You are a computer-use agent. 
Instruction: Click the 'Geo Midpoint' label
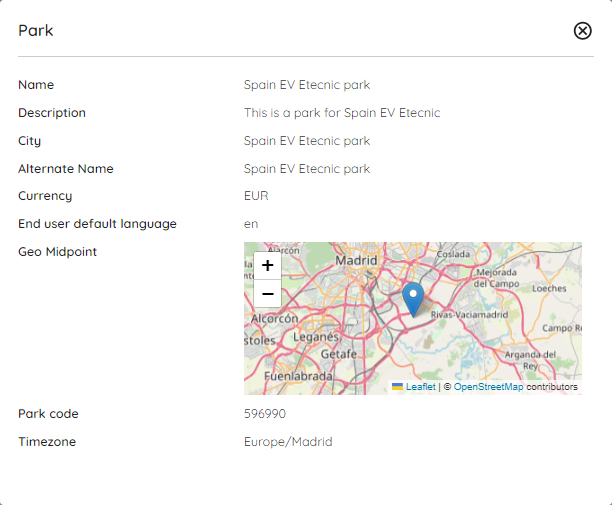[57, 252]
